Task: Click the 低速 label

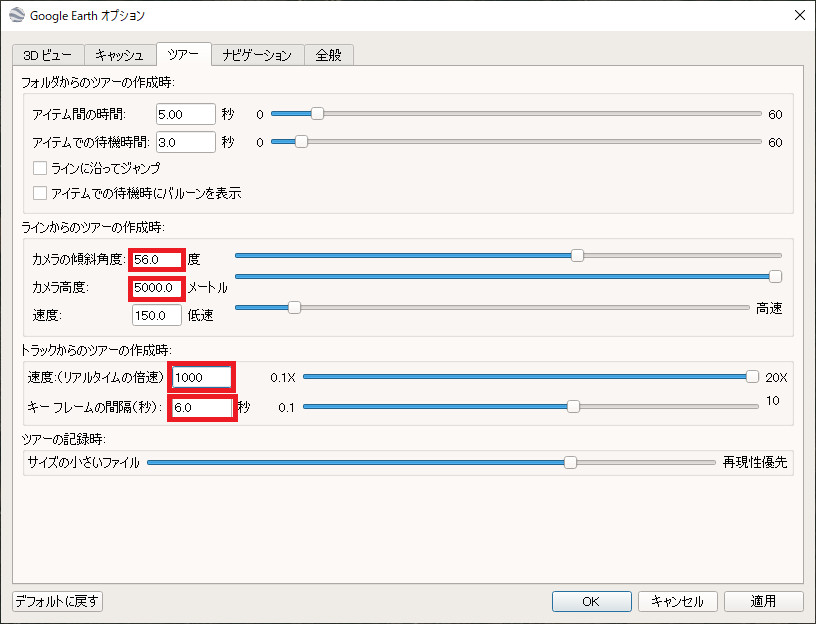Action: click(x=200, y=315)
